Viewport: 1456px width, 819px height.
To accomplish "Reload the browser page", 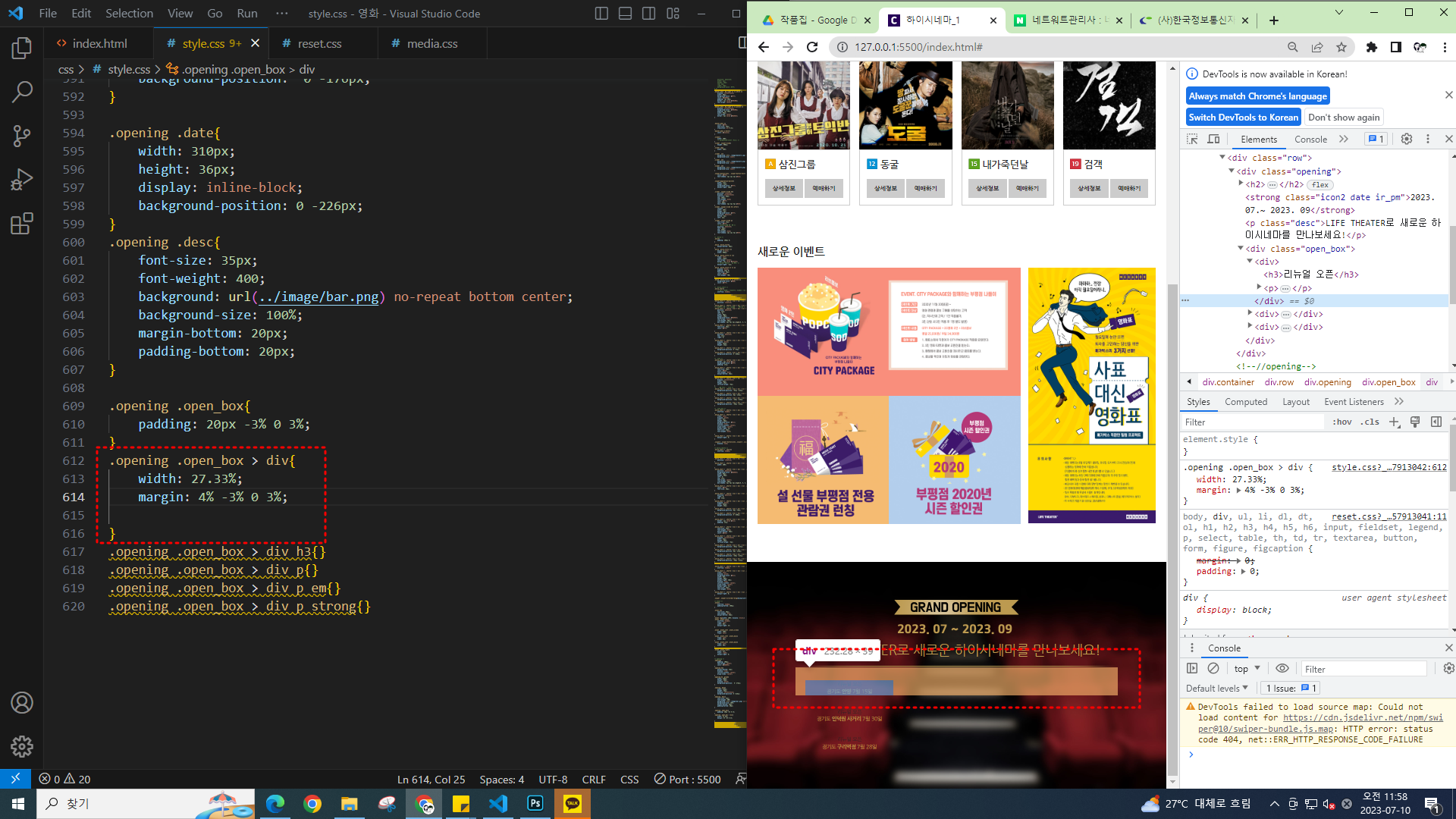I will pos(812,47).
